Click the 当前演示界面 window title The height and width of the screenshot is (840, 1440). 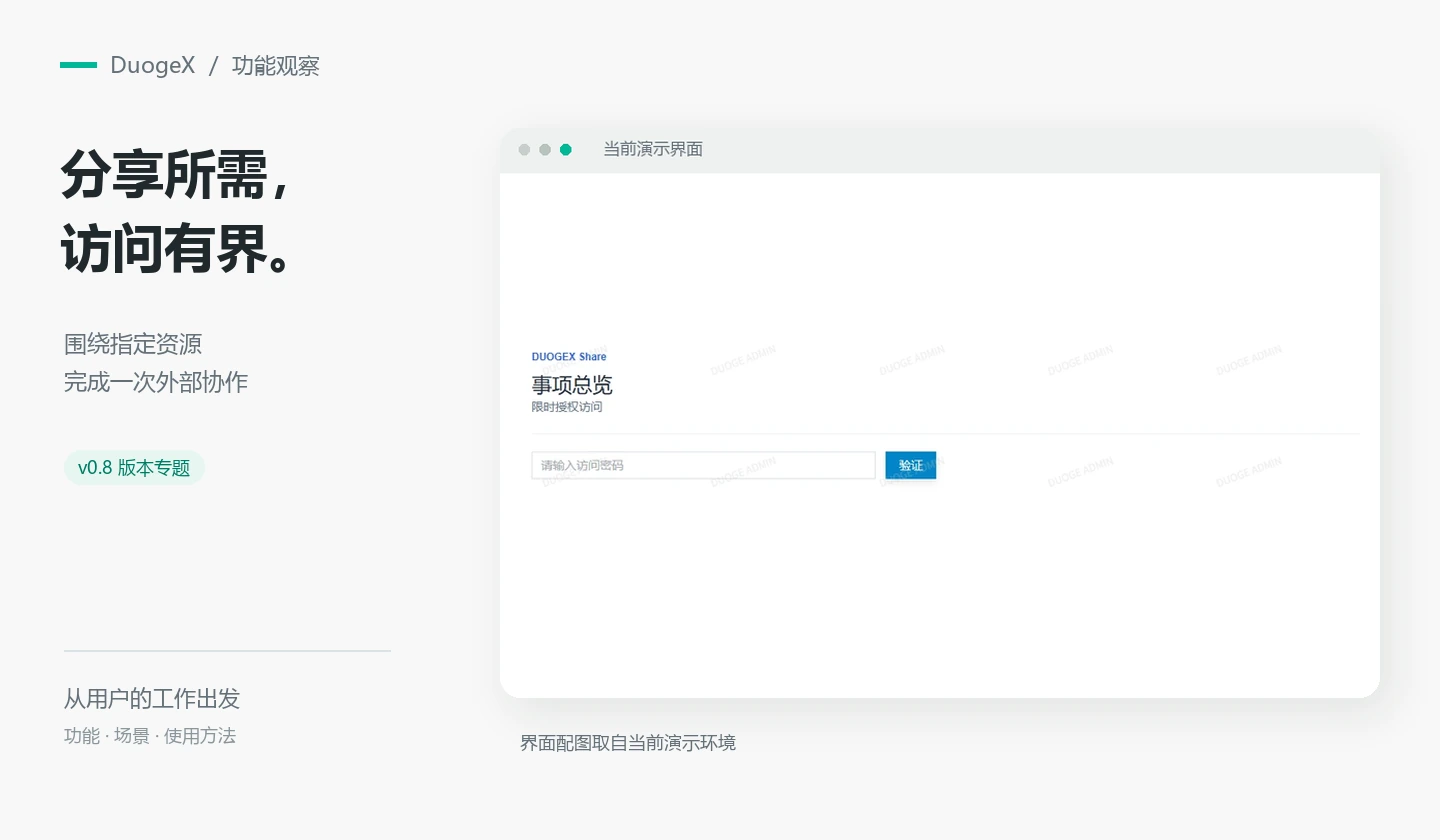pyautogui.click(x=653, y=149)
